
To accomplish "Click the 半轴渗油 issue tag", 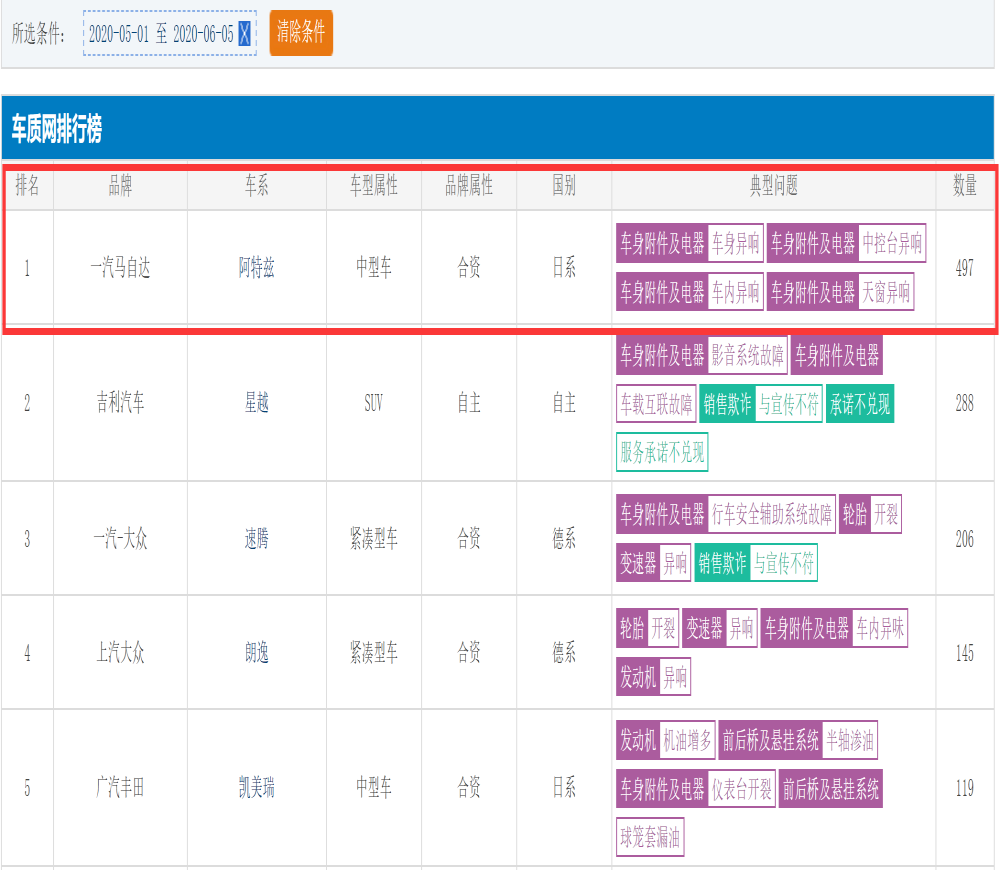I will (850, 741).
